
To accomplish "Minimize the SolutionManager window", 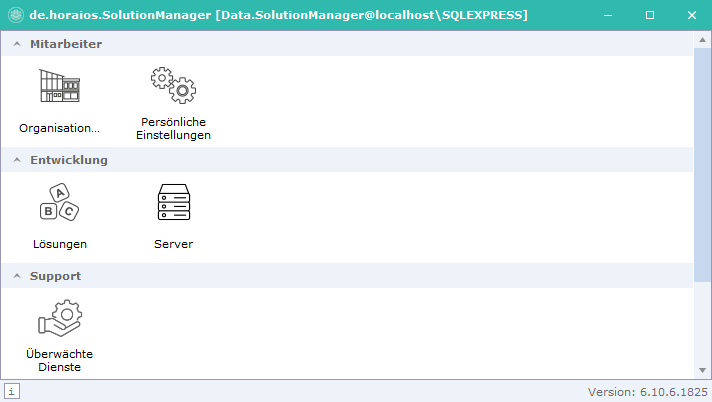I will [608, 15].
